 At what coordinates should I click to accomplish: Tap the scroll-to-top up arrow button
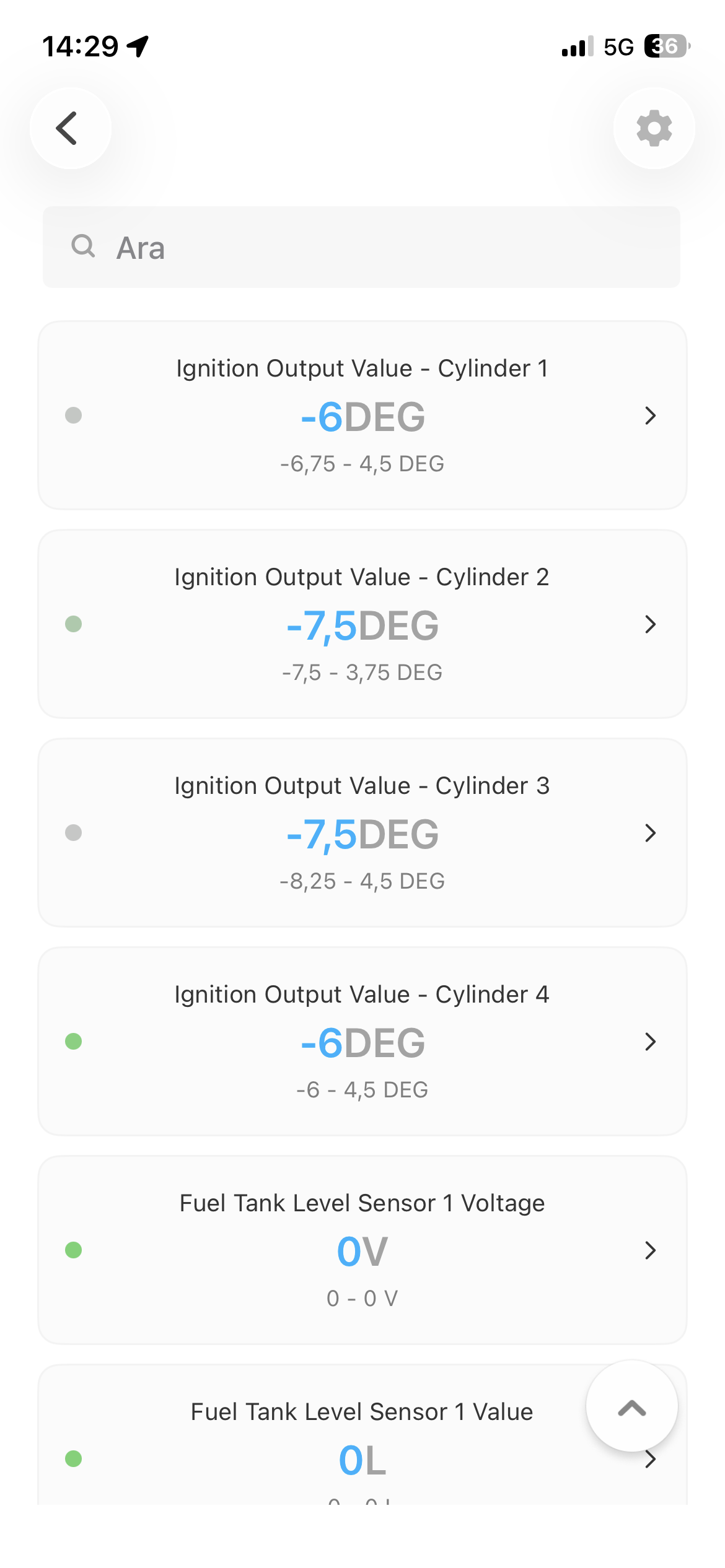631,1406
